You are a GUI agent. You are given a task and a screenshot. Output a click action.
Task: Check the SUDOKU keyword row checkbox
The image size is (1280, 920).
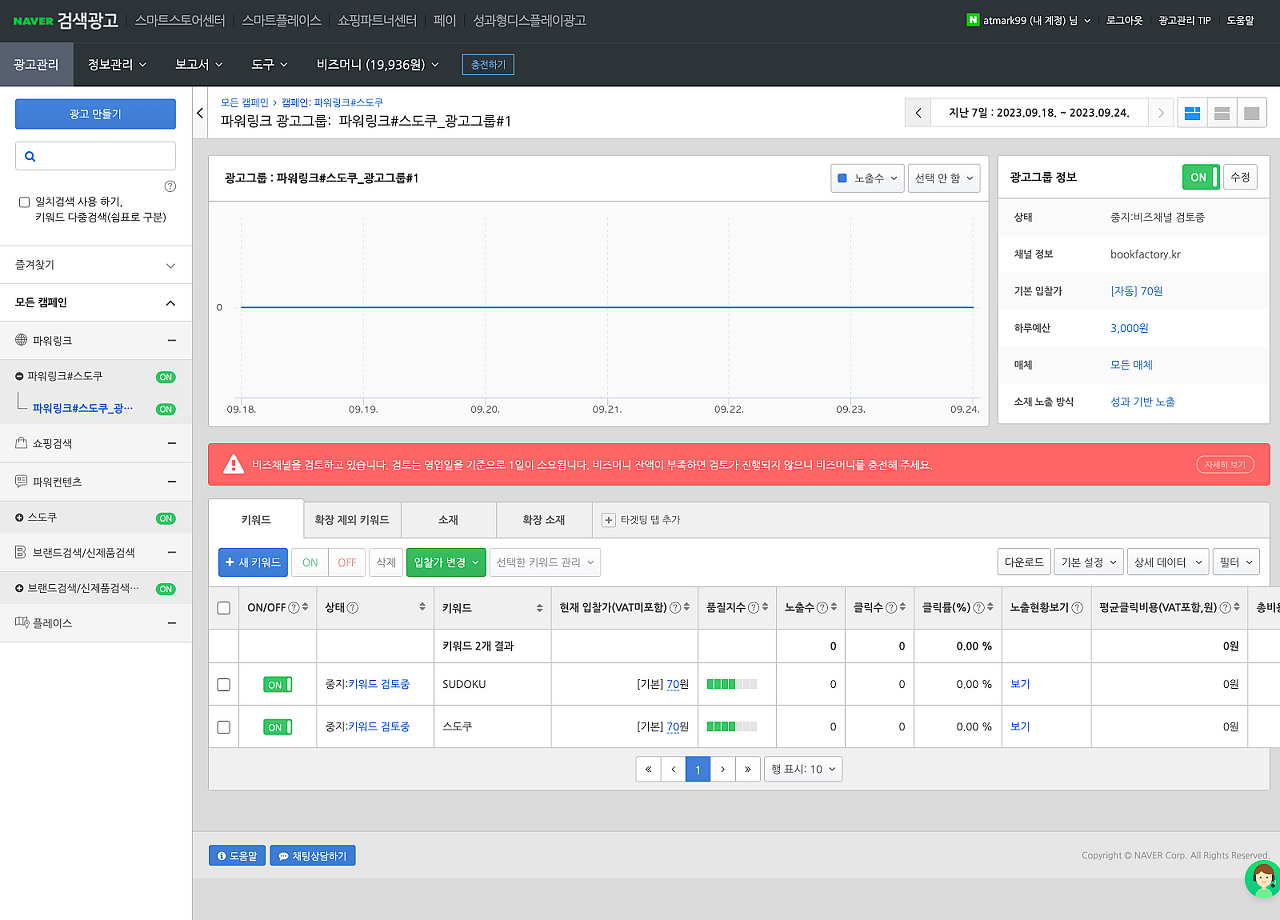[224, 685]
